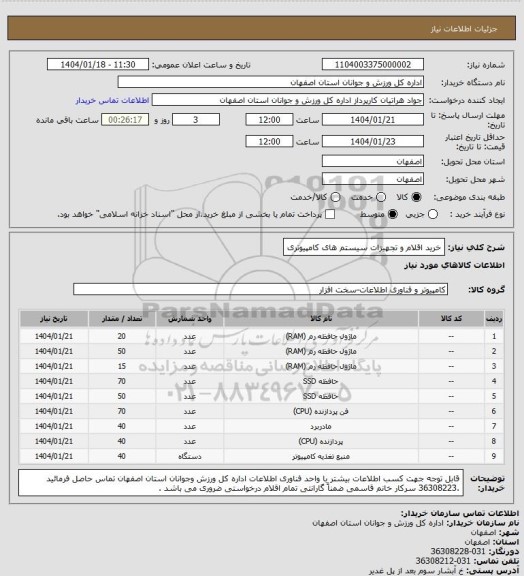Click the تاریخ نیاز column header

click(x=54, y=318)
